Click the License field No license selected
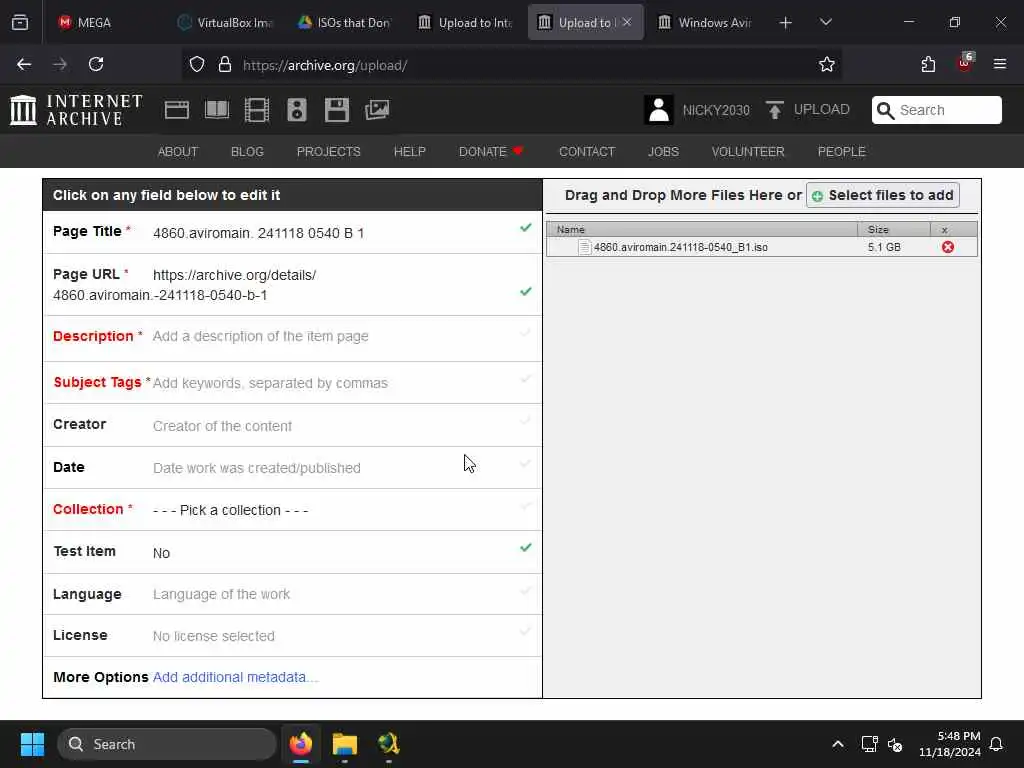1024x768 pixels. (214, 636)
